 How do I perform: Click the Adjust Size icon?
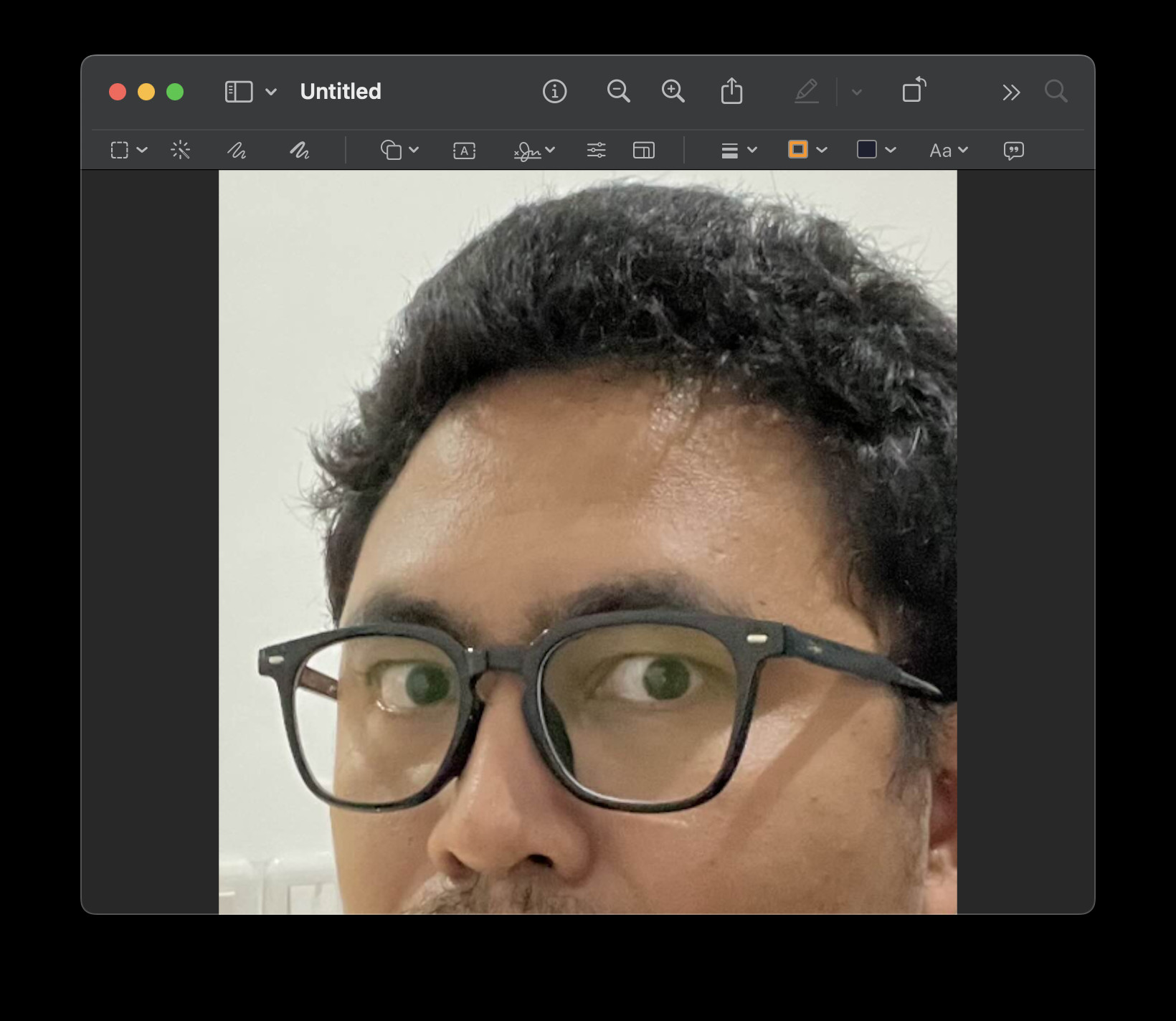coord(643,150)
